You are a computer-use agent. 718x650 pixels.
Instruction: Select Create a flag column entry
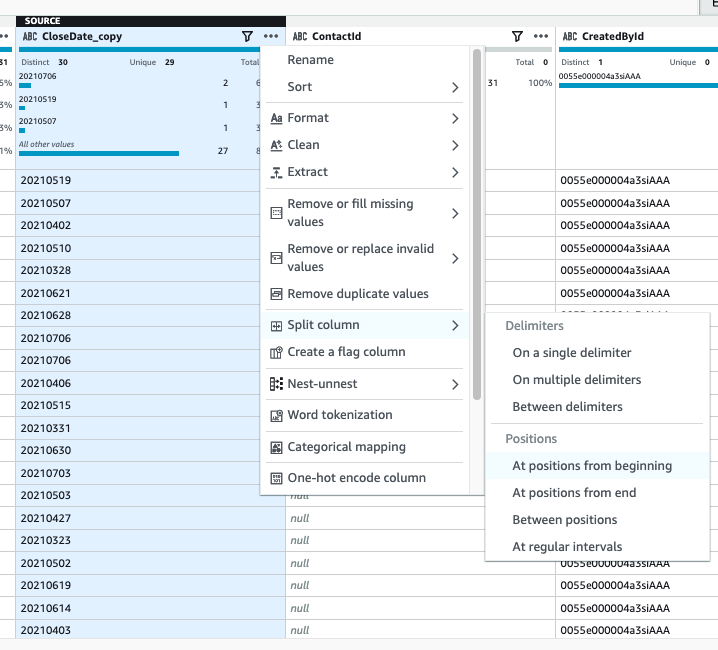[x=364, y=352]
